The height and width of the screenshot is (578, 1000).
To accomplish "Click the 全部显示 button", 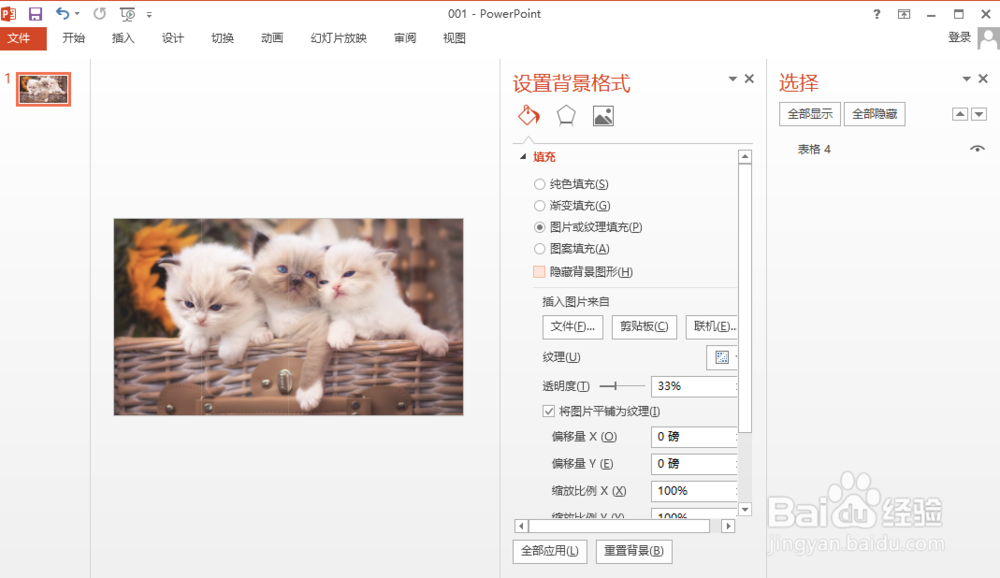I will click(x=810, y=114).
